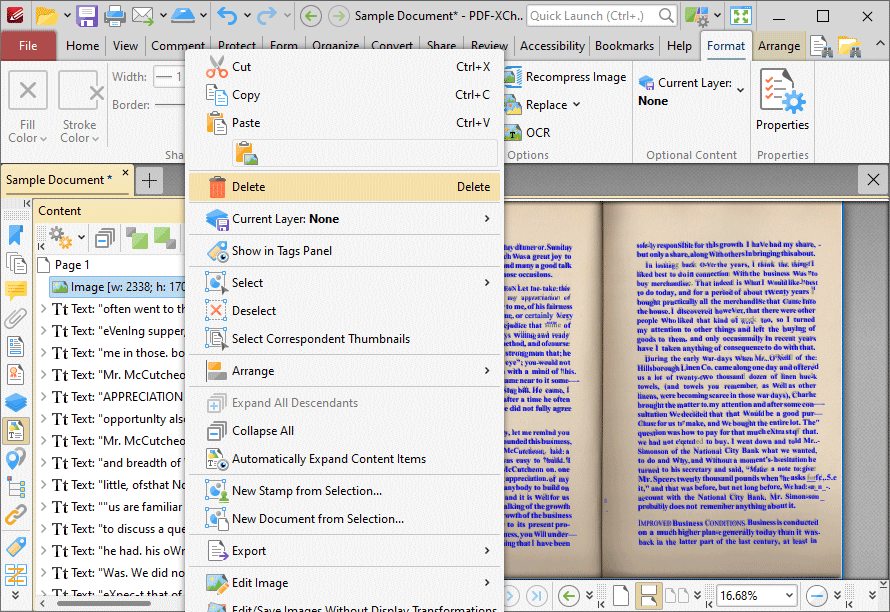Click Deselect in the context menu
890x612 pixels.
(x=346, y=311)
